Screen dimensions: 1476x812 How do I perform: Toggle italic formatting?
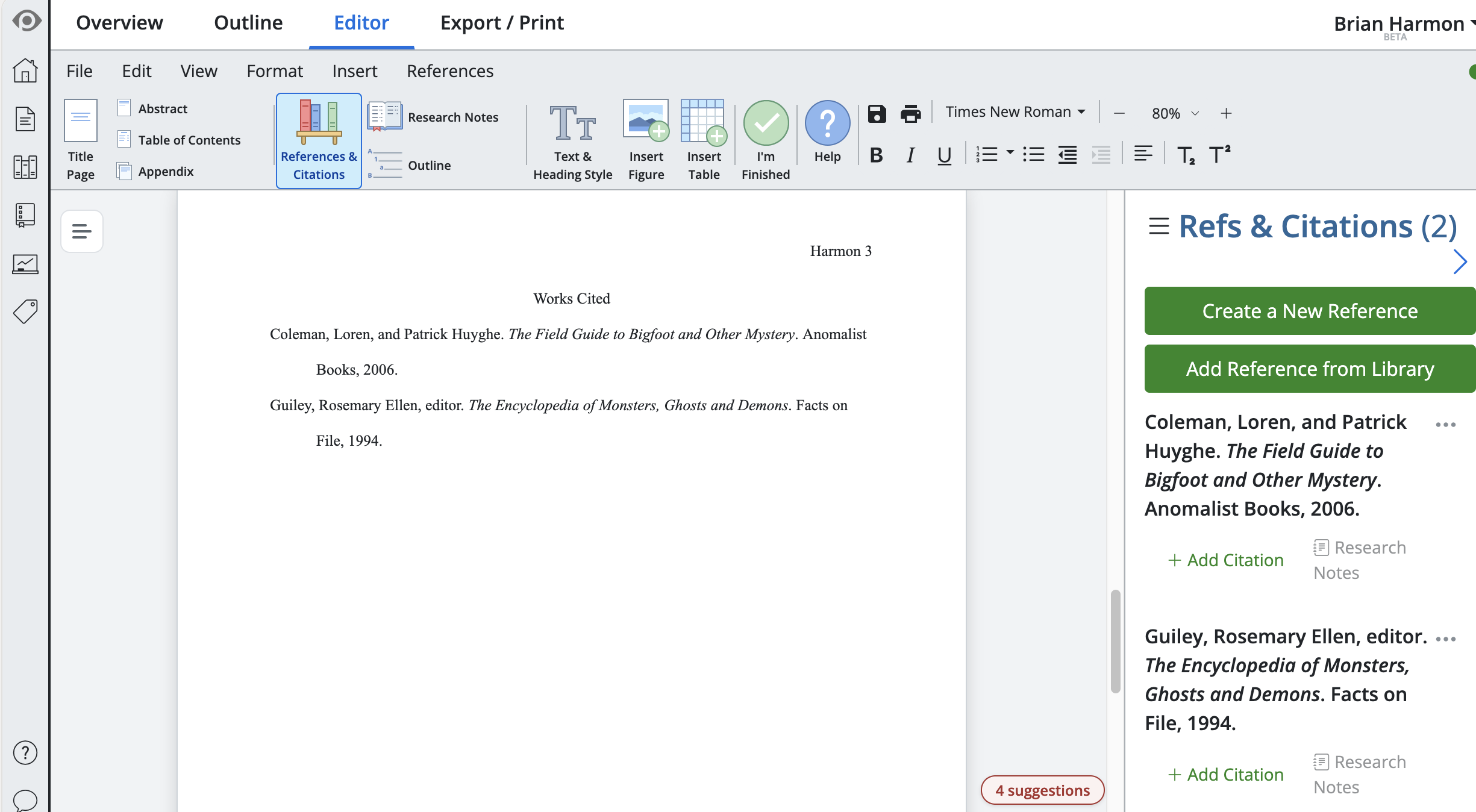click(910, 155)
